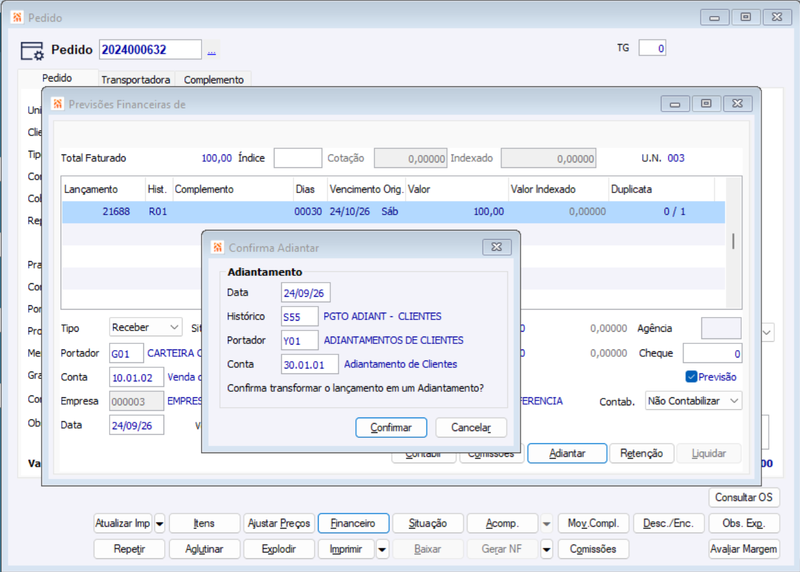Minimize the Pedido window
800x572 pixels.
point(714,17)
